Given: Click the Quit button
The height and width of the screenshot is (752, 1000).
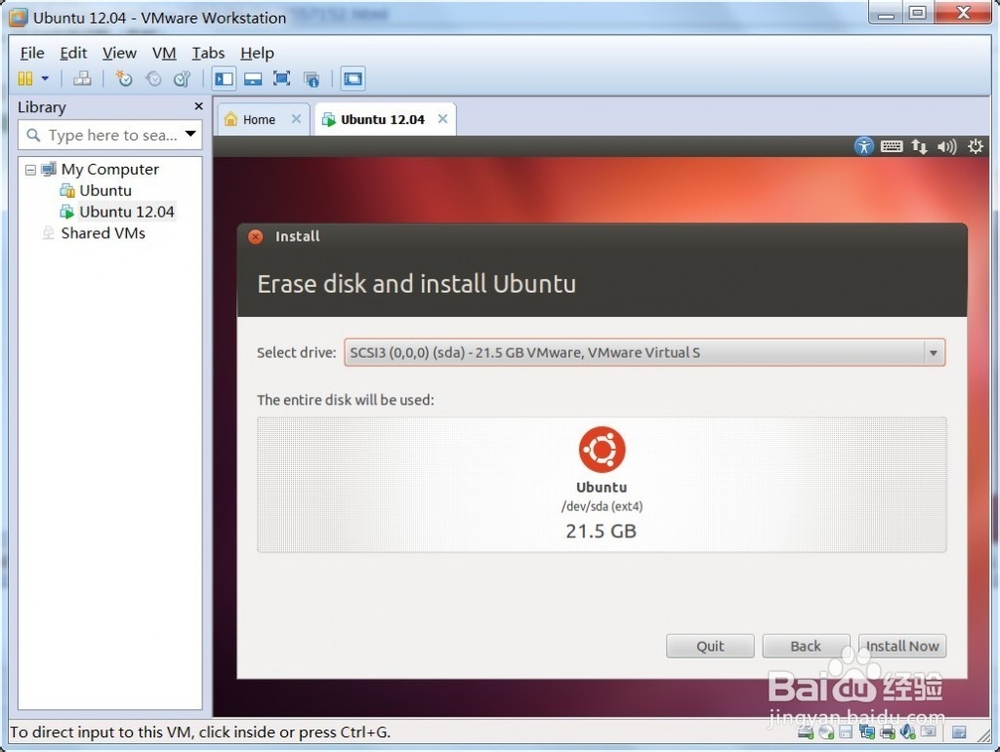Looking at the screenshot, I should pos(710,646).
